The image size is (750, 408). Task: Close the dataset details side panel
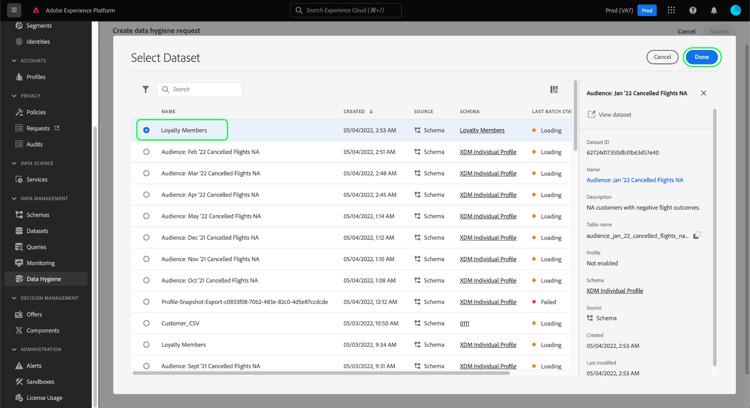point(704,93)
